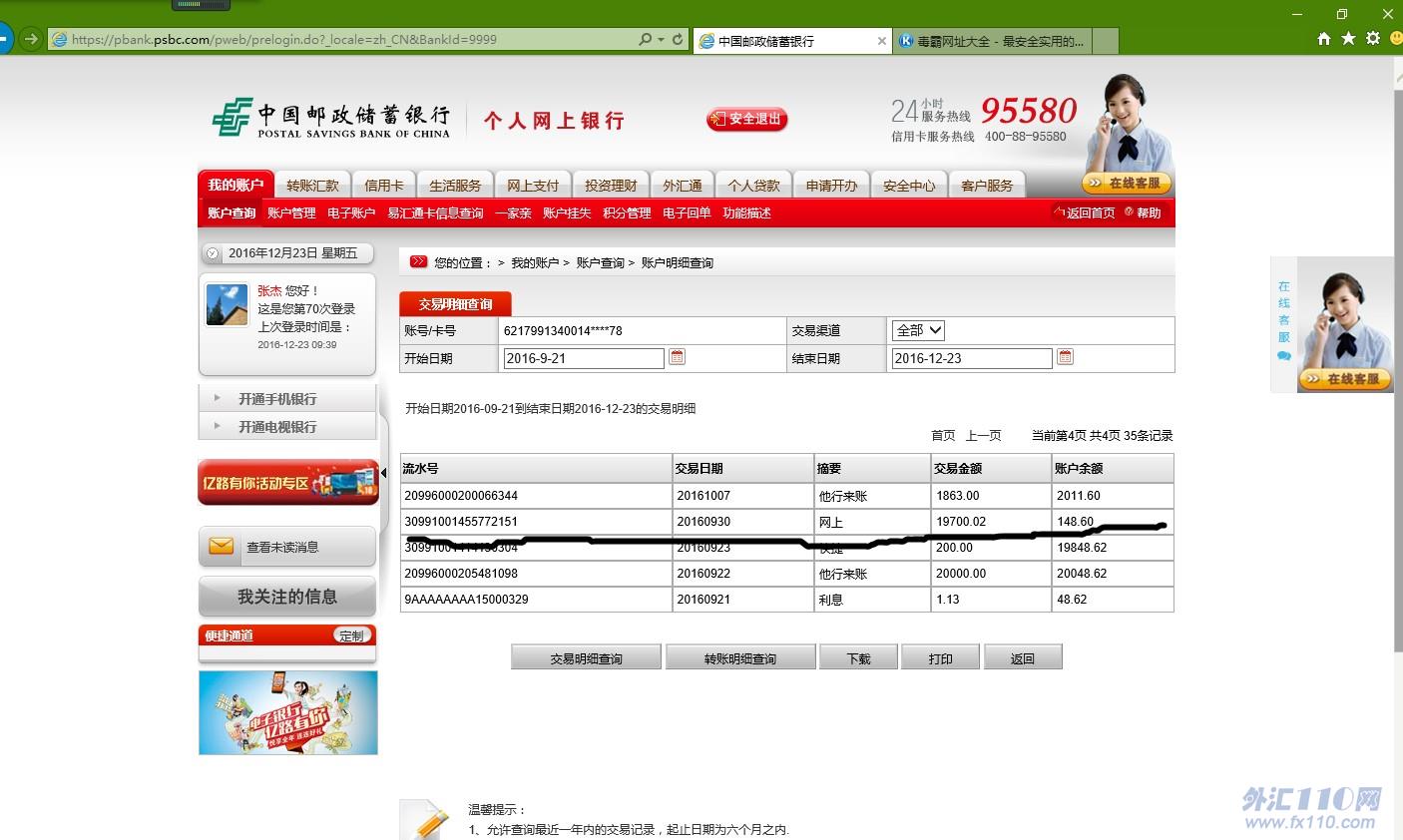
Task: Go to 上一页 previous page link
Action: 983,436
